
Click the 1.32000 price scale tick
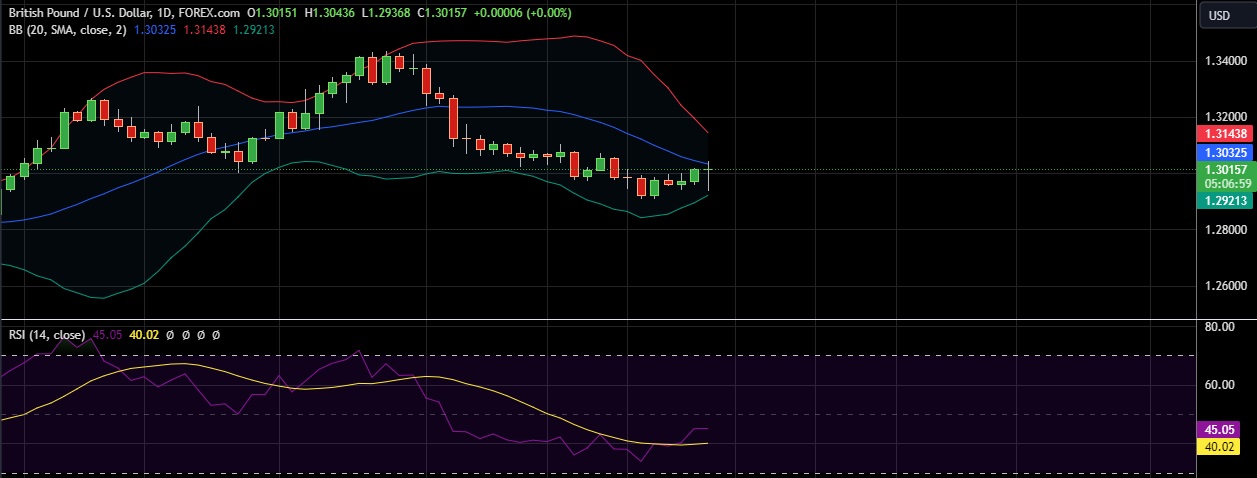(x=1224, y=117)
